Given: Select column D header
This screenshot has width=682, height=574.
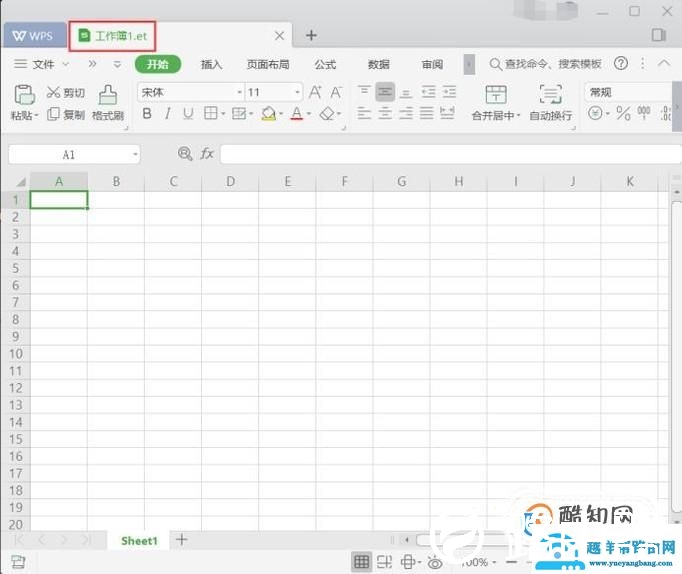Looking at the screenshot, I should [x=230, y=181].
